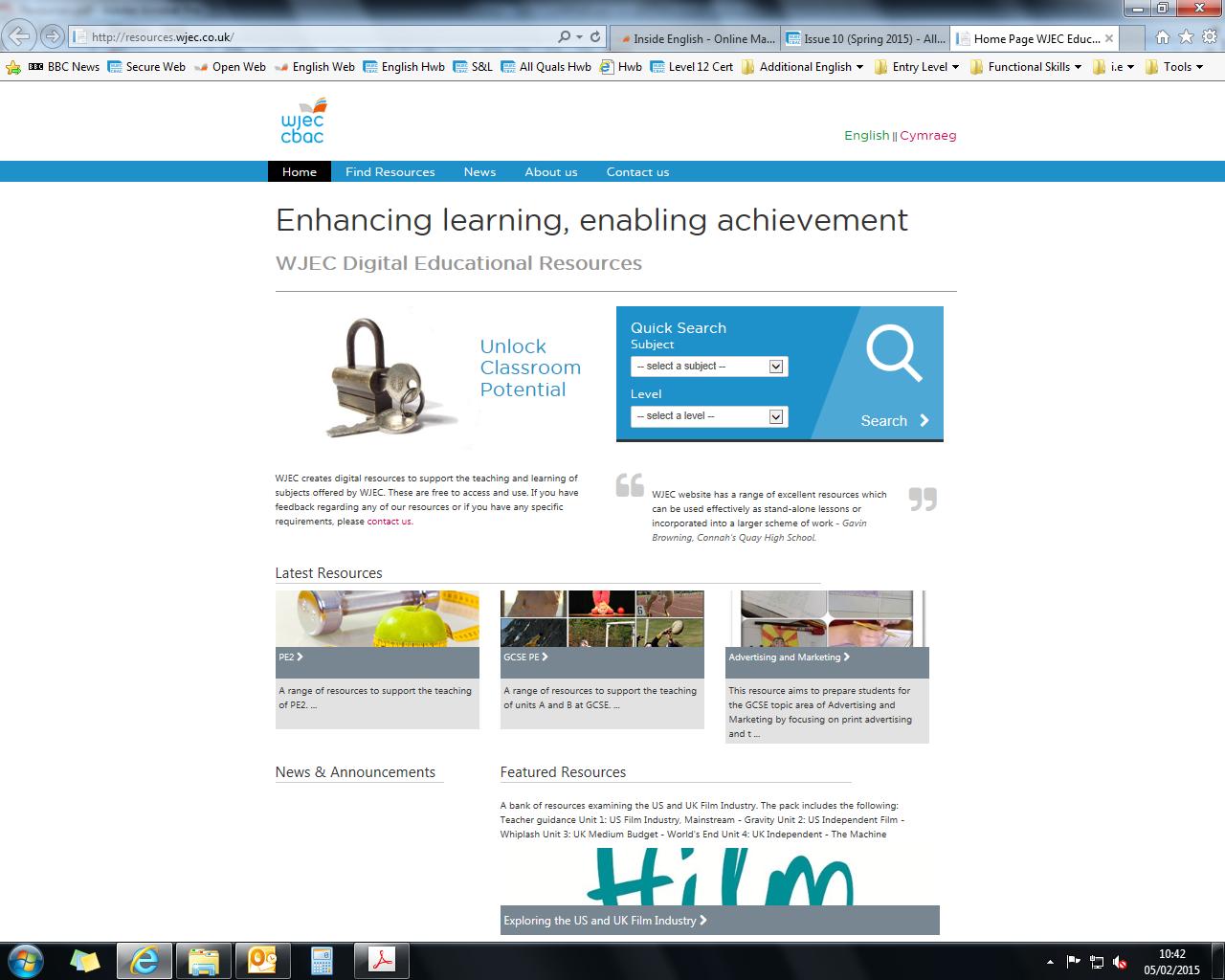The height and width of the screenshot is (980, 1225).
Task: Refresh the page with the reload icon
Action: click(595, 37)
